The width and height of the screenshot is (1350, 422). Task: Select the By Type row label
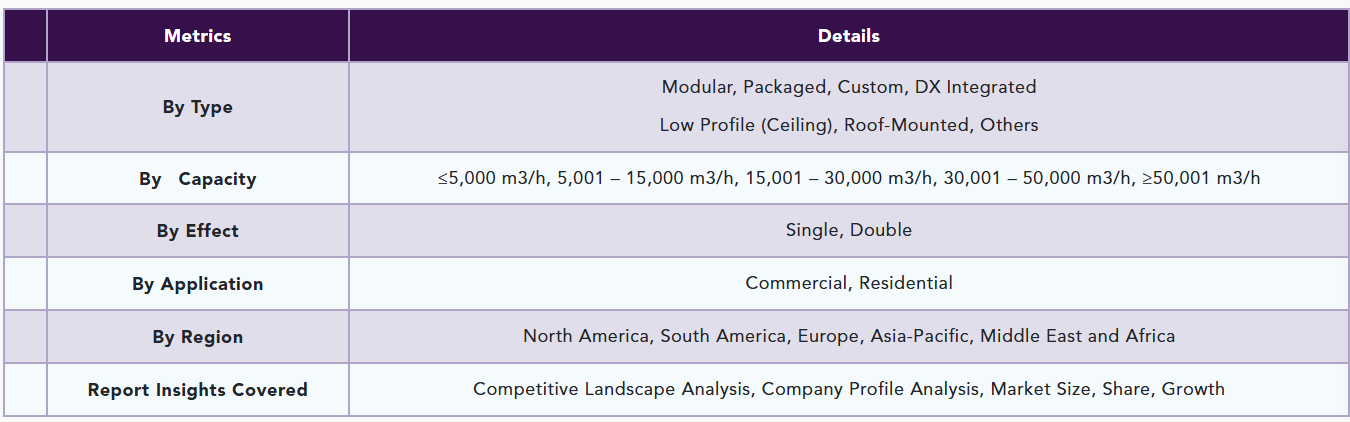pos(197,107)
